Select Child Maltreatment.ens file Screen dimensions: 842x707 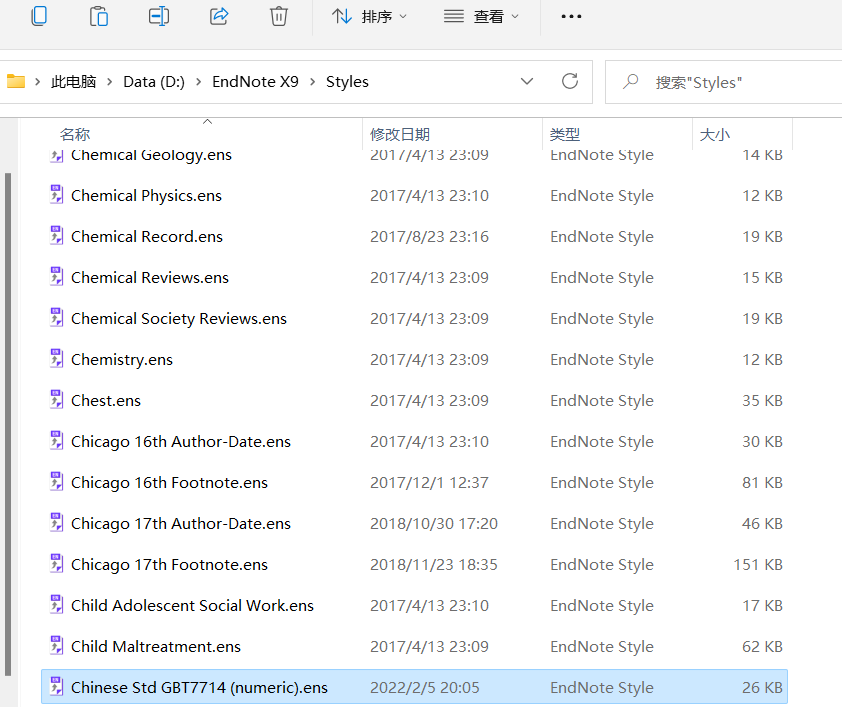[x=414, y=646]
